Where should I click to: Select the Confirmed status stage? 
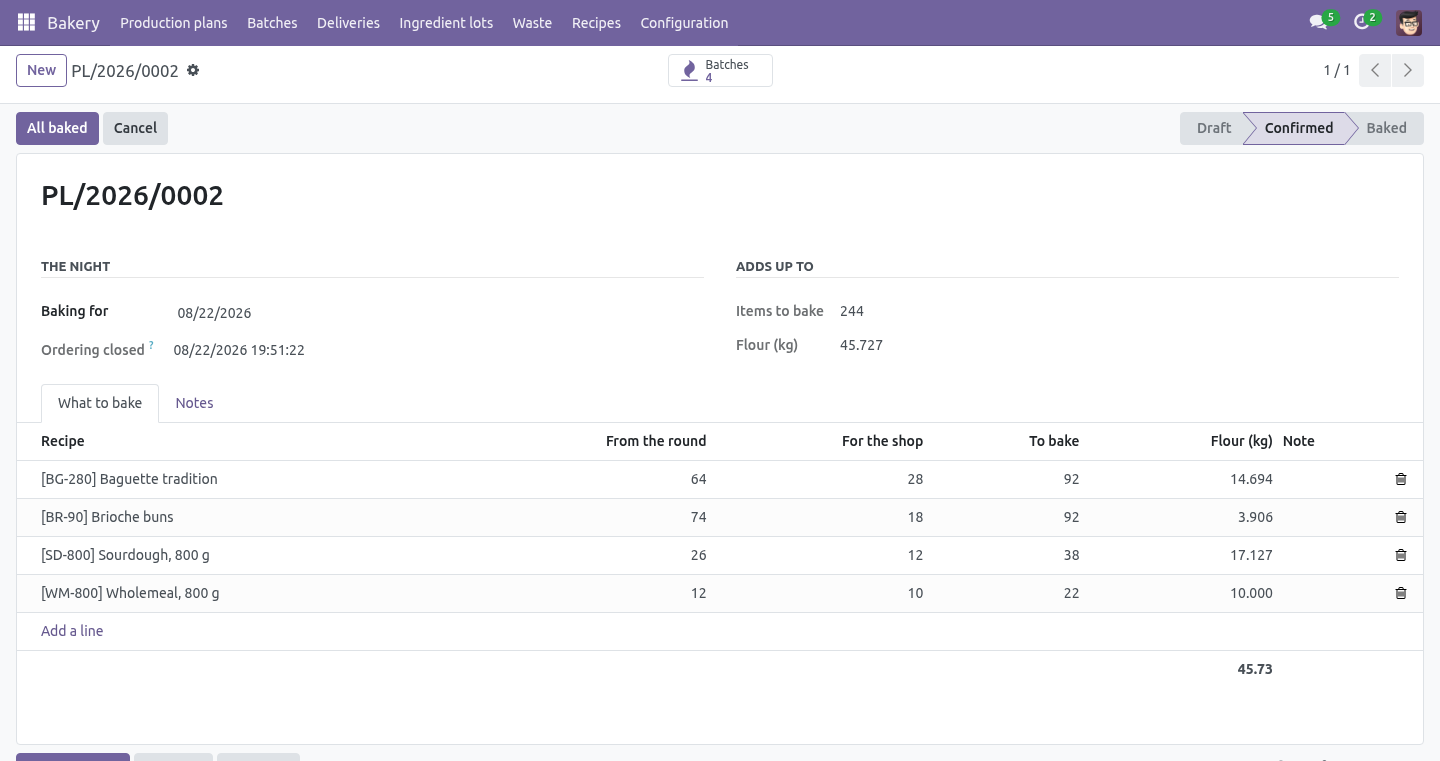tap(1298, 128)
